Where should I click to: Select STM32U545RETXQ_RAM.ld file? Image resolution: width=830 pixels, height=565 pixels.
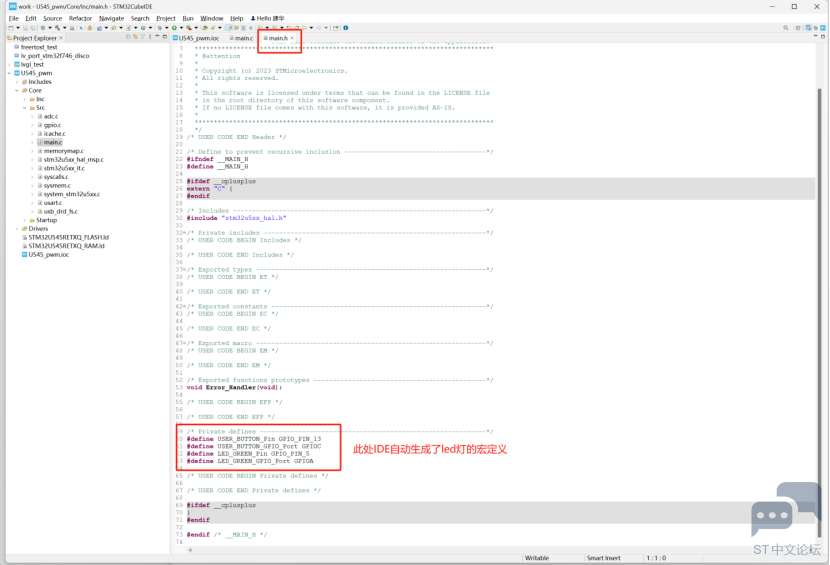tap(66, 246)
